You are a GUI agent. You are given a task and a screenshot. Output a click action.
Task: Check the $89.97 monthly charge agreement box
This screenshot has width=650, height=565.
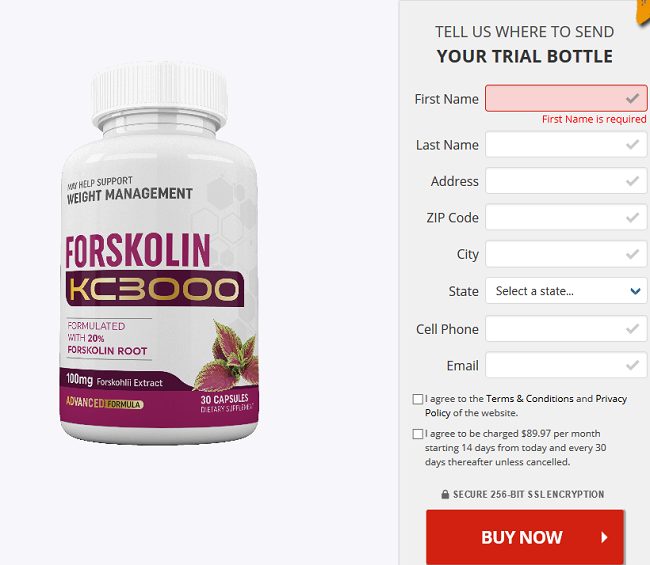coord(418,434)
